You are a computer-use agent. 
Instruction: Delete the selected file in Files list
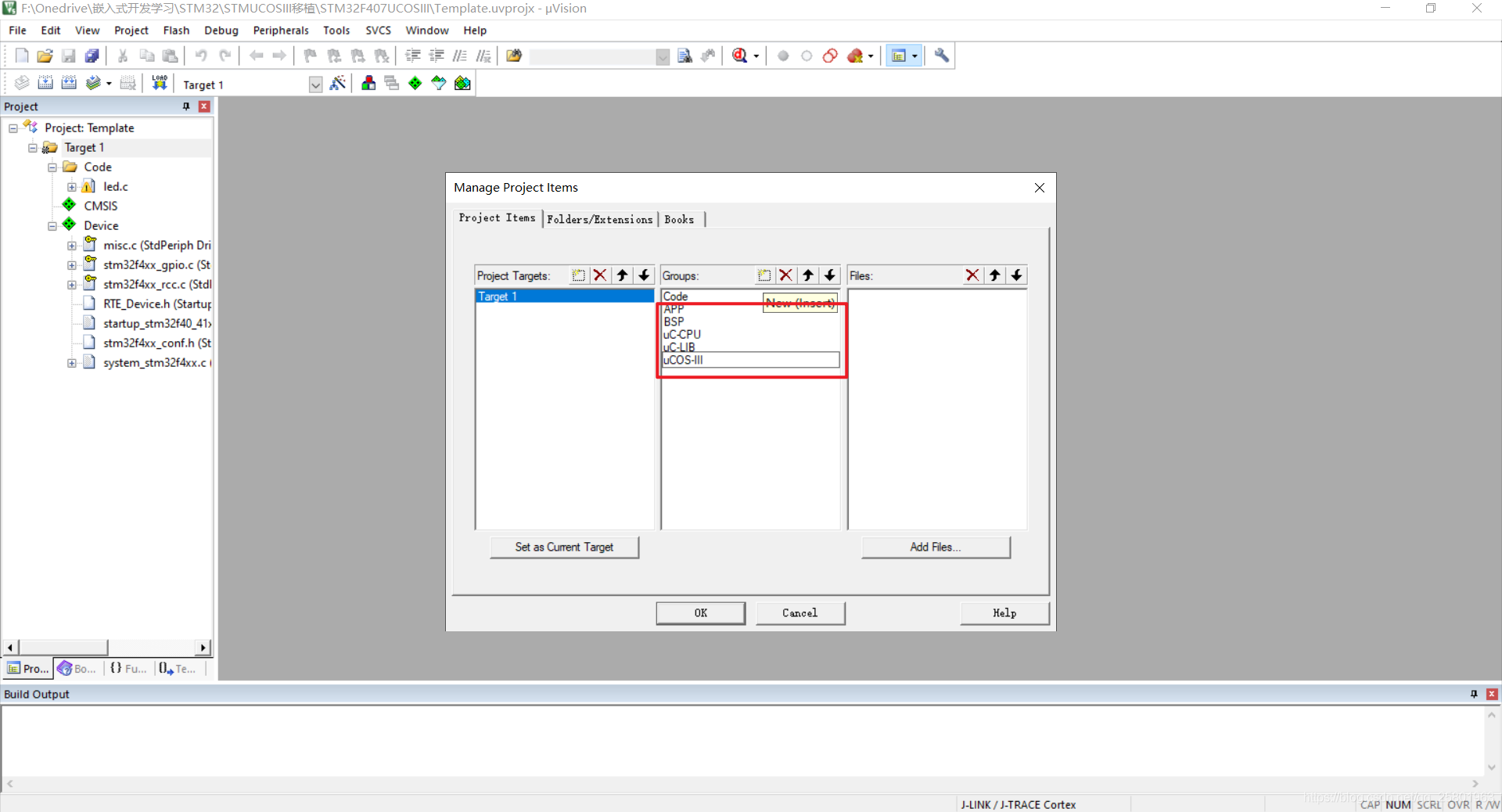pyautogui.click(x=972, y=275)
